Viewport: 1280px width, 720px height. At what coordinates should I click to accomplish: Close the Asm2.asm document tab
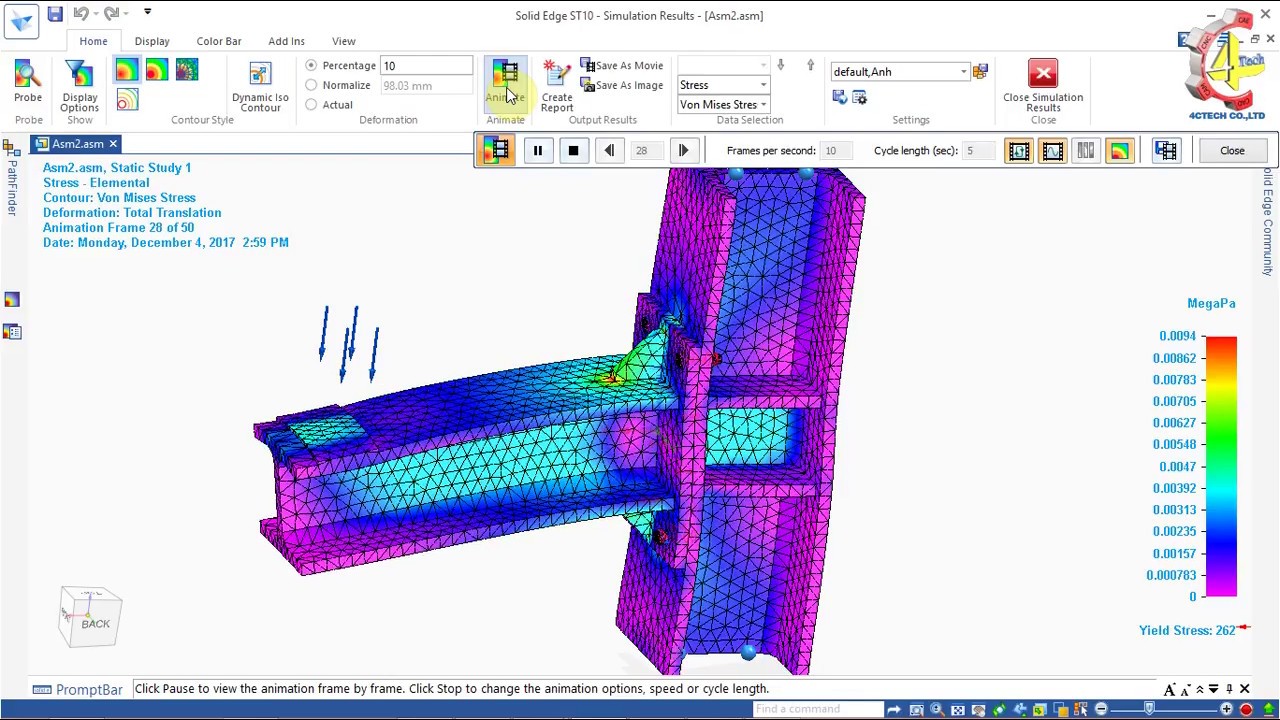[113, 144]
